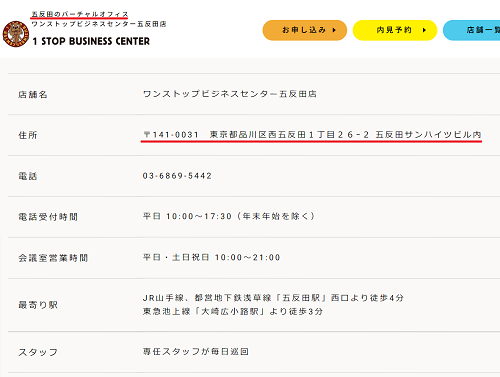The height and width of the screenshot is (377, 500).
Task: Click phone number 03-6869-5442
Action: pos(177,176)
